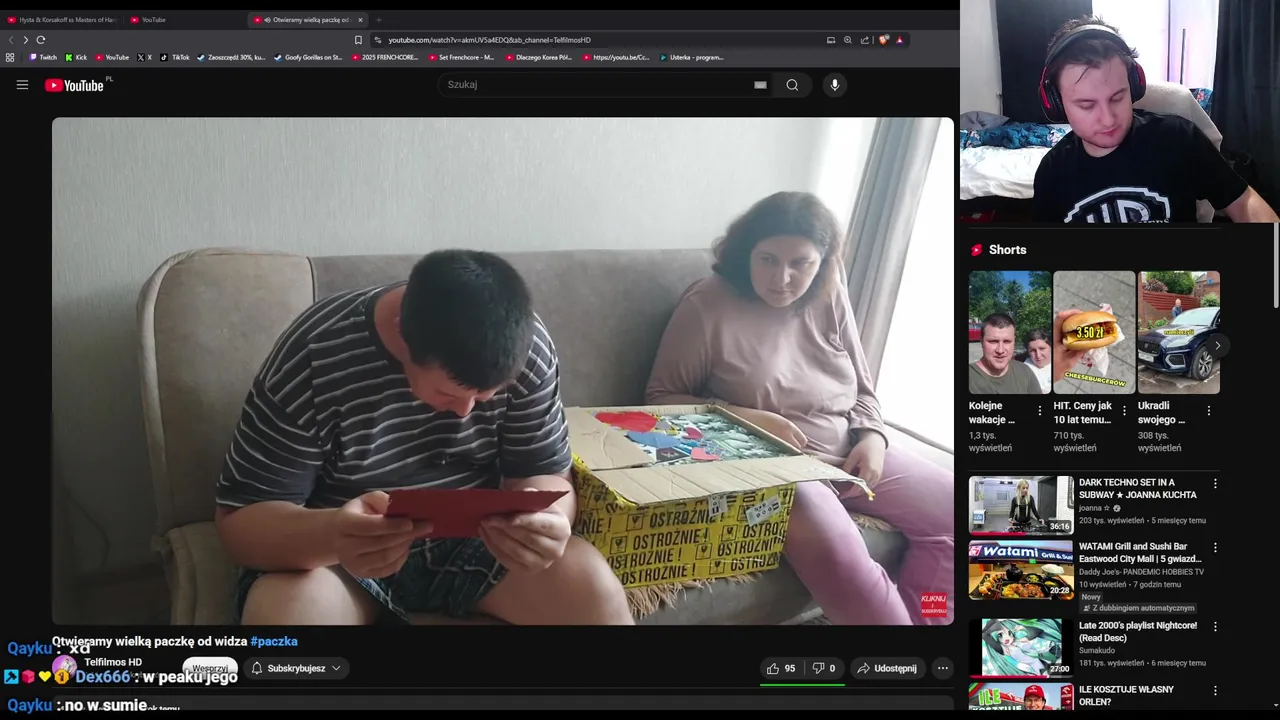1280x720 pixels.
Task: Open the Ukradli swojego short thumbnail
Action: (x=1179, y=332)
